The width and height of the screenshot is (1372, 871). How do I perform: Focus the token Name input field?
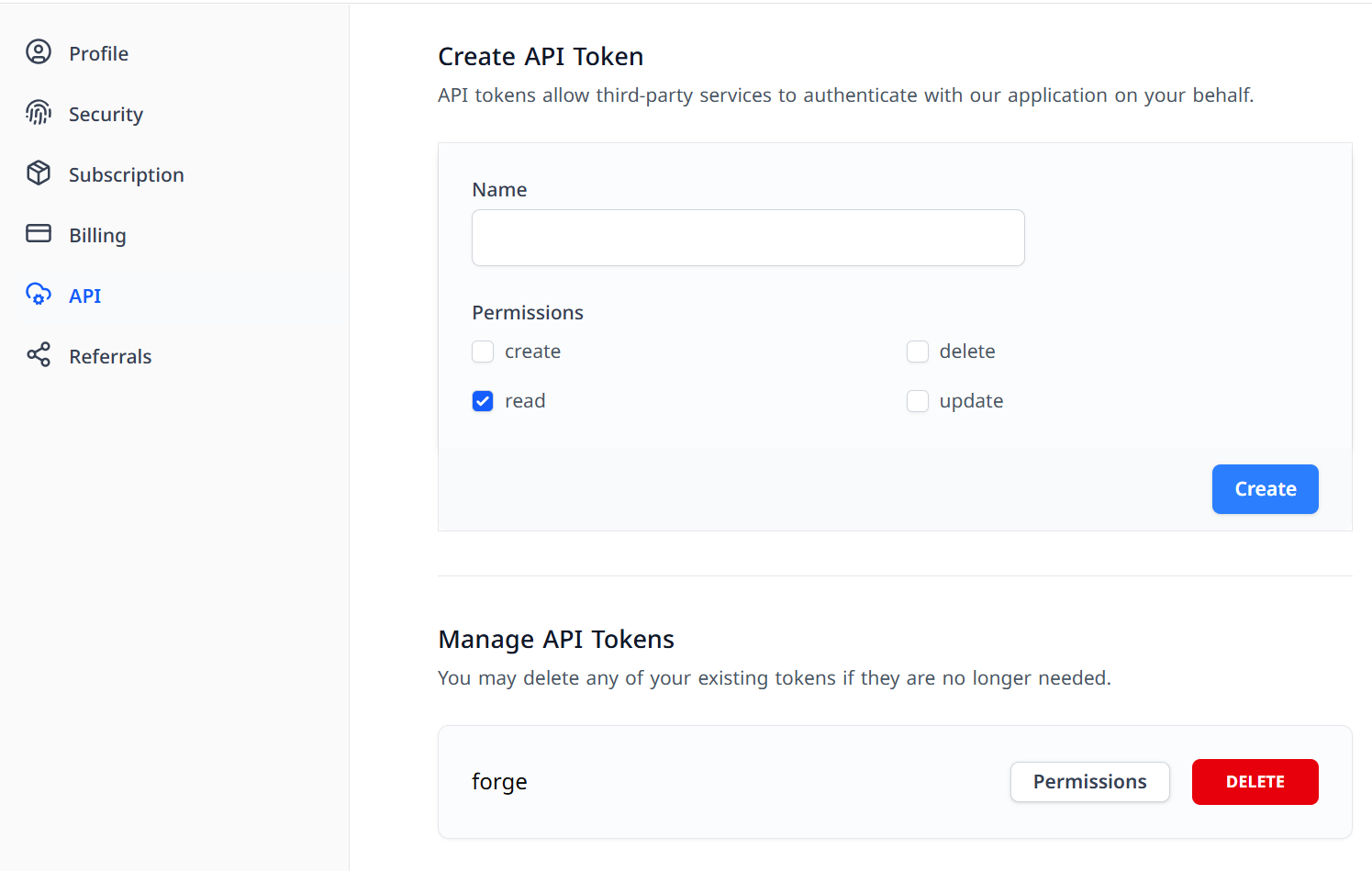tap(748, 238)
